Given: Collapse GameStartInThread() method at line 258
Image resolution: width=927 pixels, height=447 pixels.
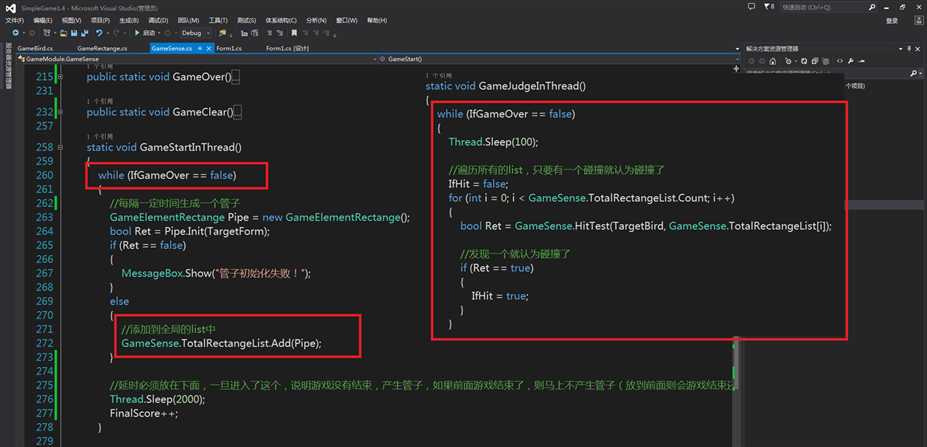Looking at the screenshot, I should (60, 147).
